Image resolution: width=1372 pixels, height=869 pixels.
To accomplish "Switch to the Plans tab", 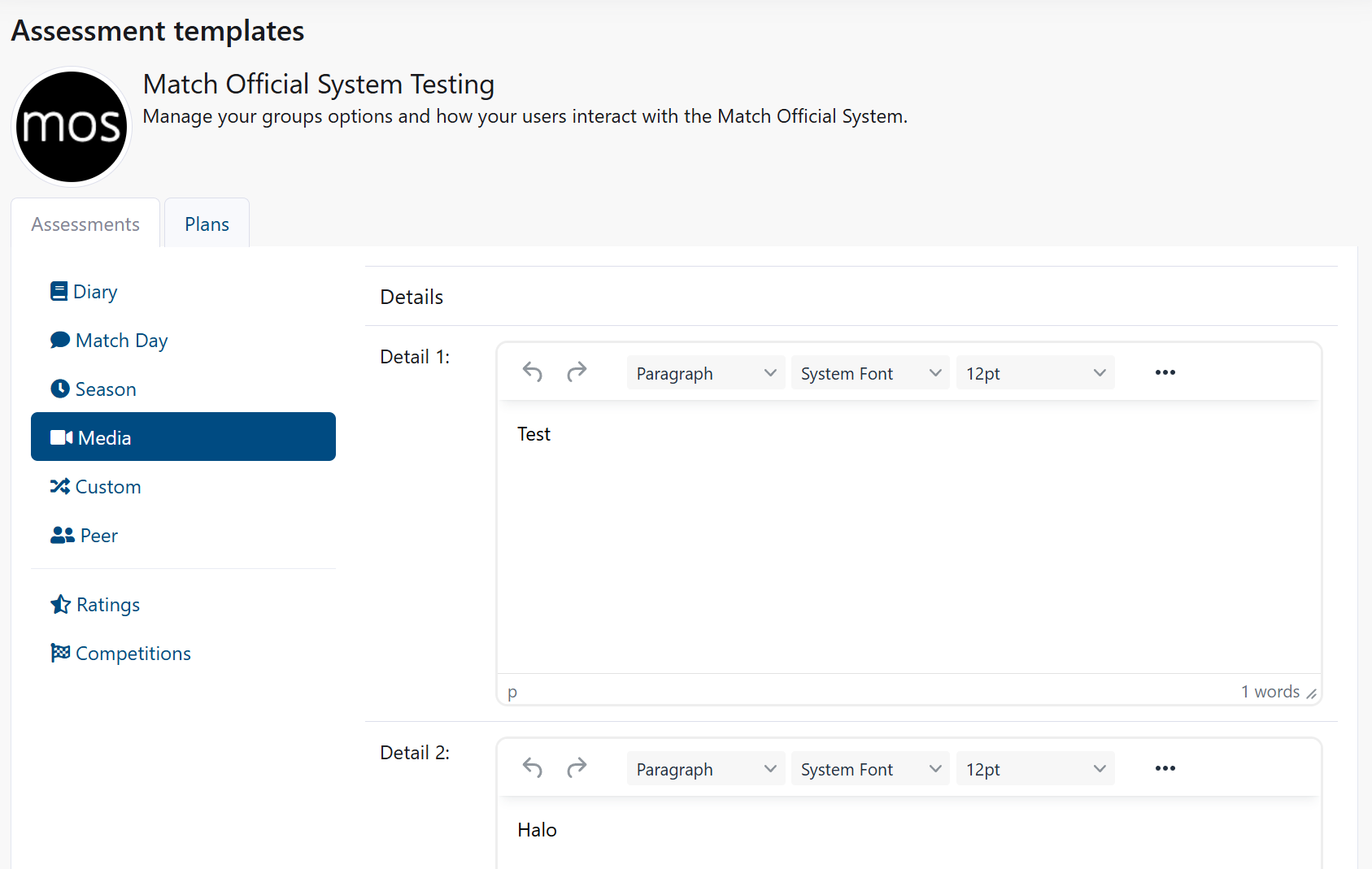I will (206, 224).
